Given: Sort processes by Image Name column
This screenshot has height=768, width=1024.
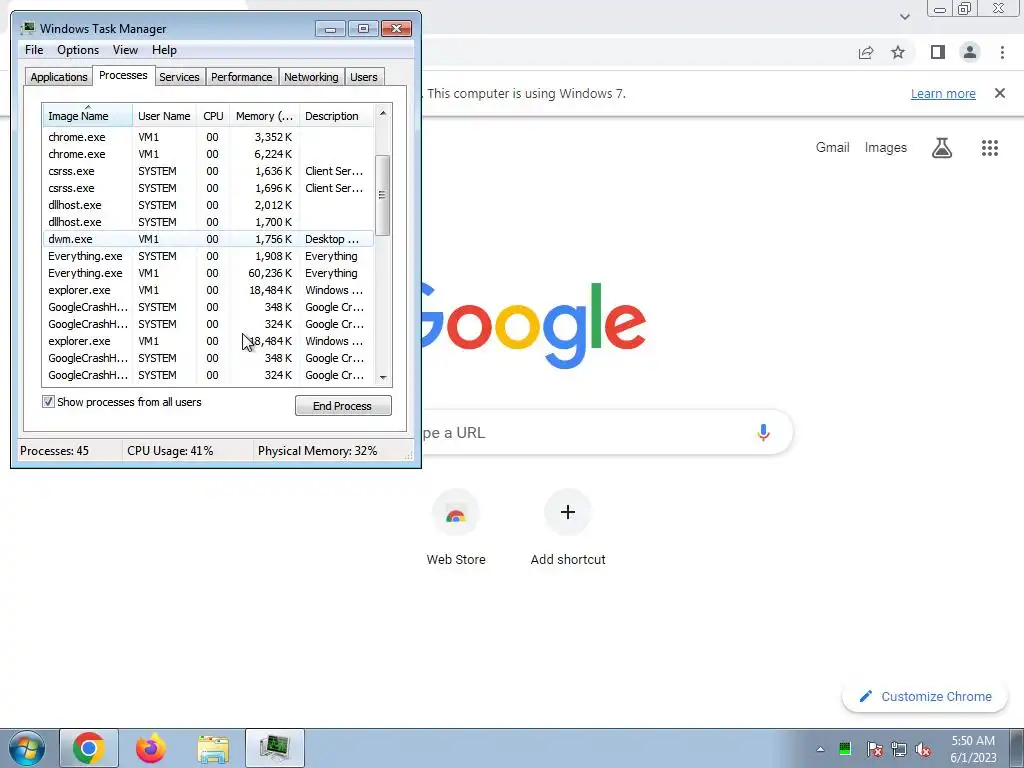Looking at the screenshot, I should tap(88, 116).
